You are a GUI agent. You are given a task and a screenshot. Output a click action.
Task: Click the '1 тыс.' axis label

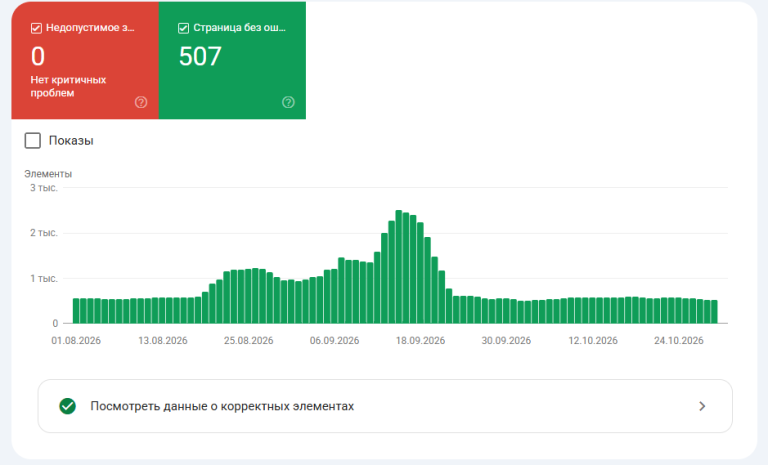44,278
